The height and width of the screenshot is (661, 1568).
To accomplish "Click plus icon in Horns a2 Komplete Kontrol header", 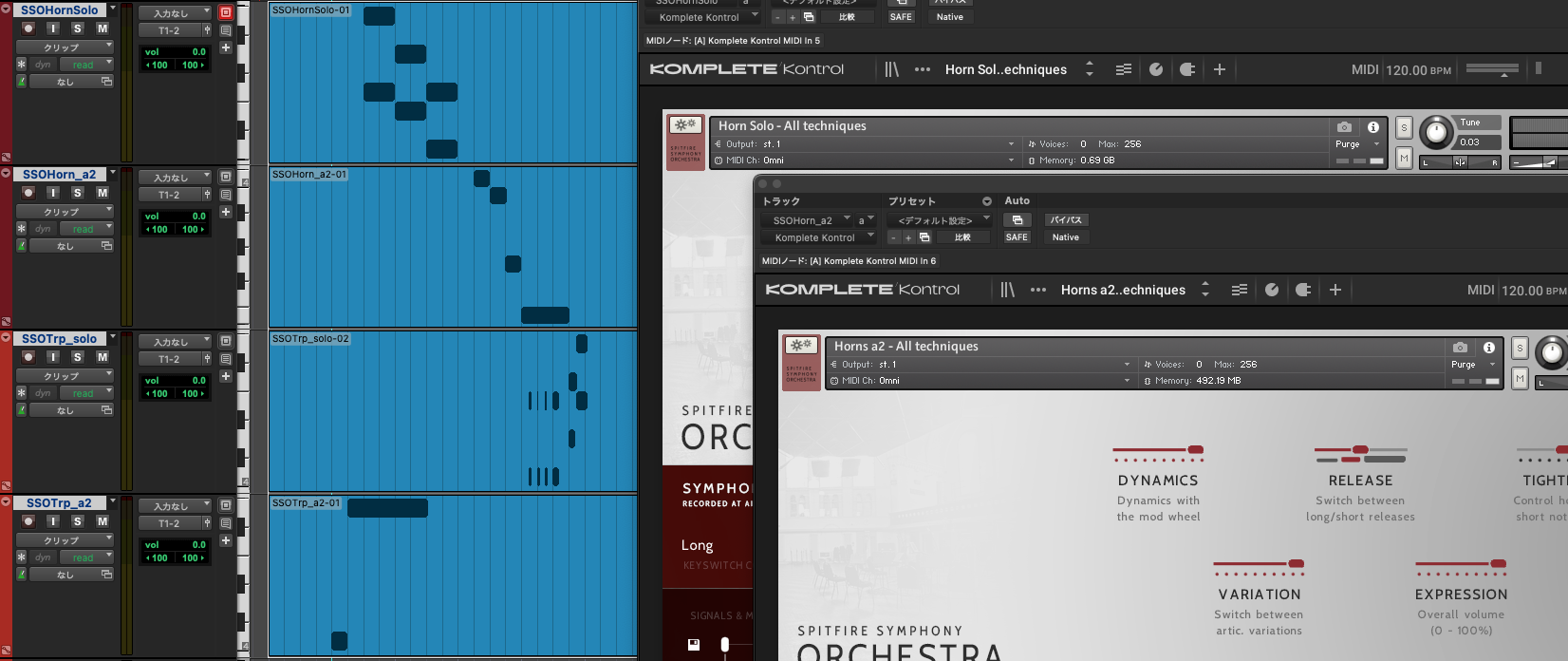I will tap(1335, 290).
